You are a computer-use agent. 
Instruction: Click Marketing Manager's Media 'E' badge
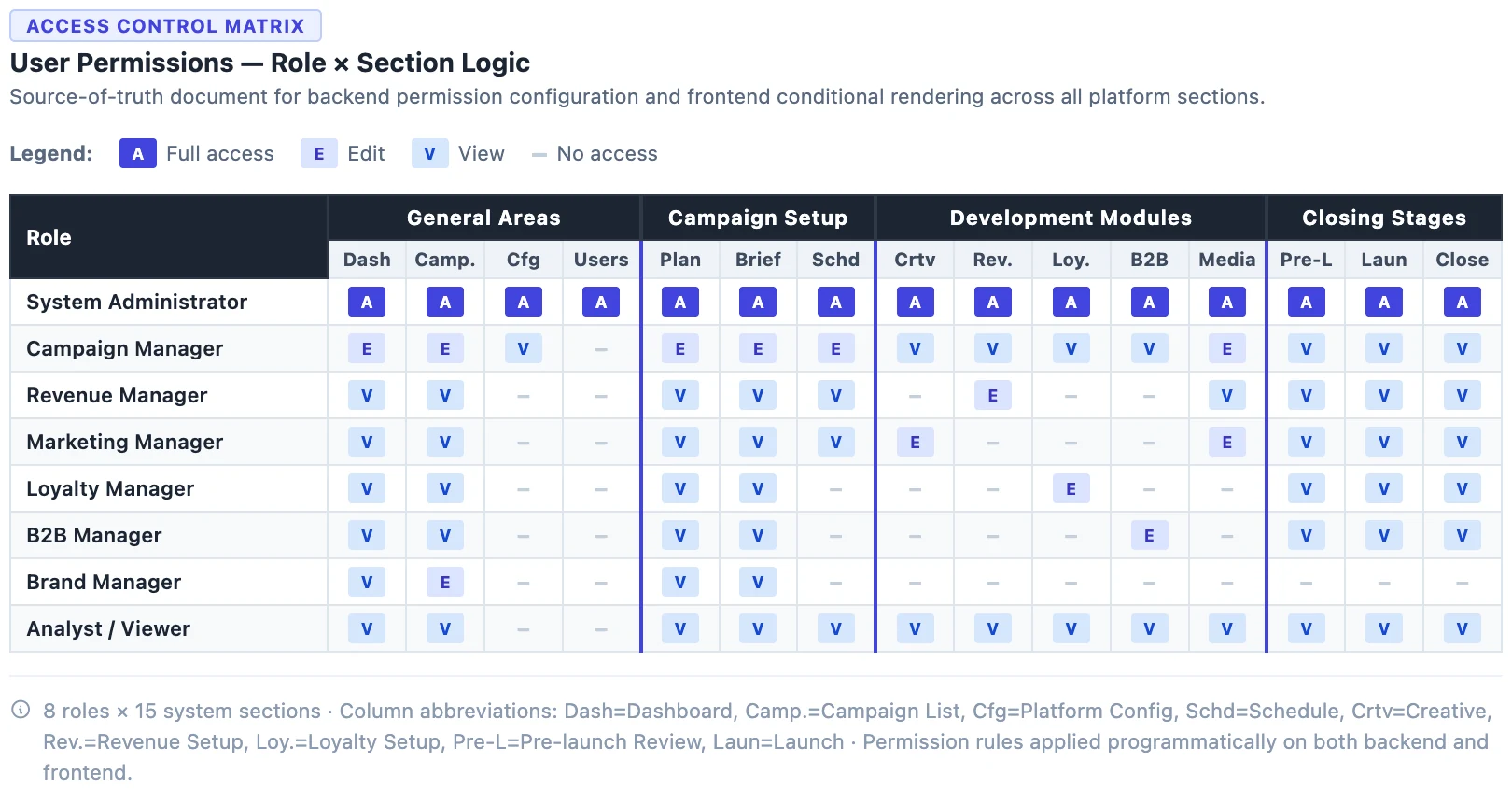tap(1226, 442)
